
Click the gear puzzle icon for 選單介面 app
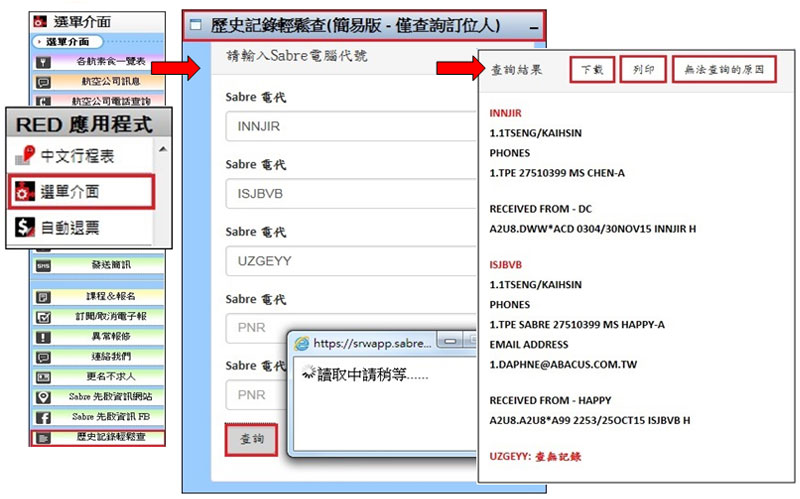(24, 192)
